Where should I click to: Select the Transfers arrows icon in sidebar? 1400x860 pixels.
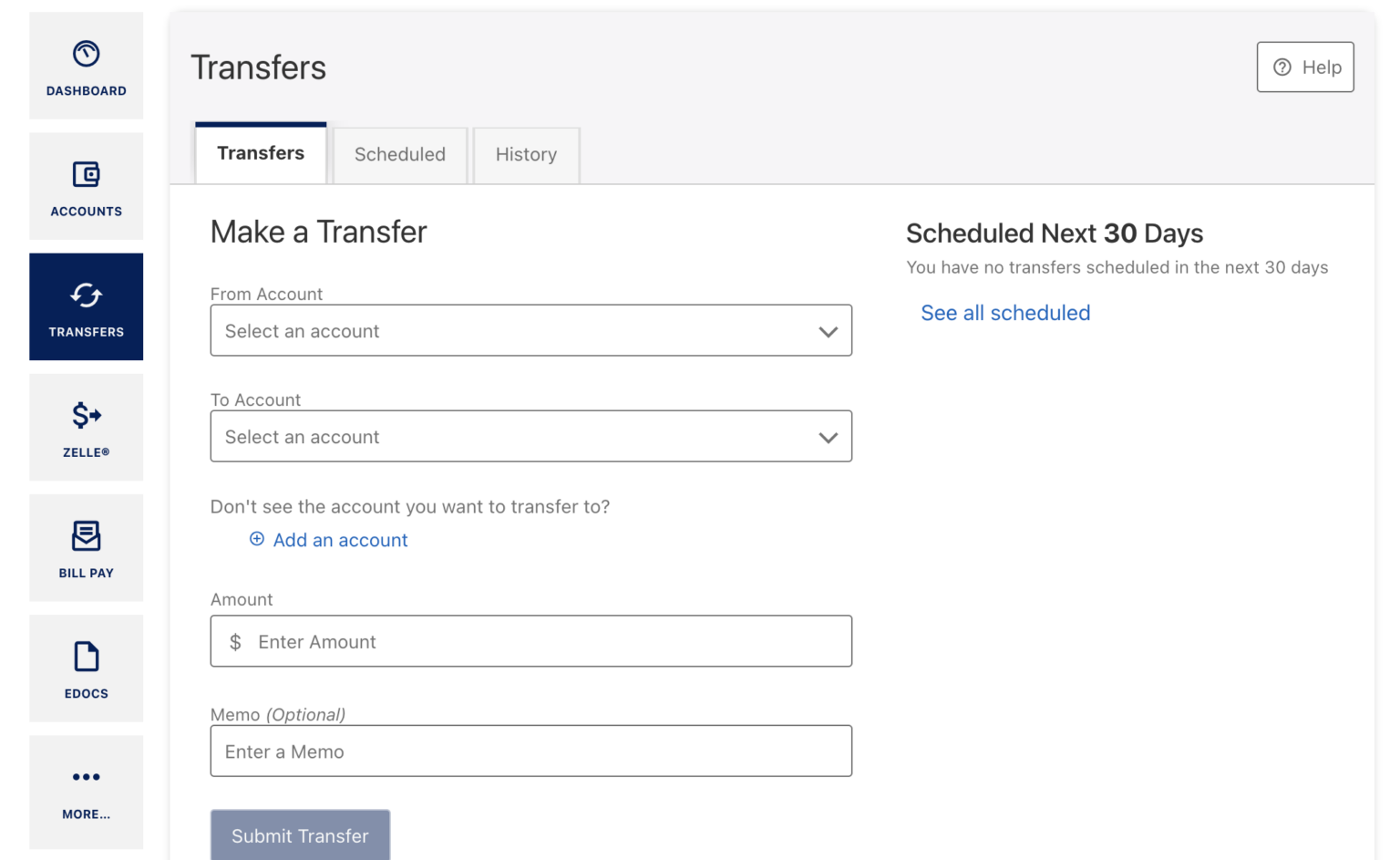coord(86,295)
